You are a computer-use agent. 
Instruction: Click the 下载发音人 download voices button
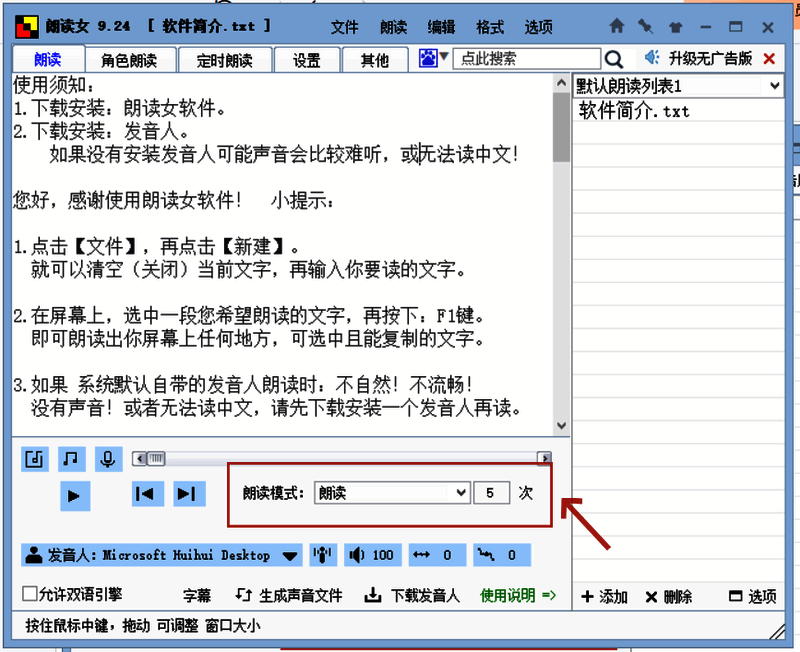click(x=420, y=594)
